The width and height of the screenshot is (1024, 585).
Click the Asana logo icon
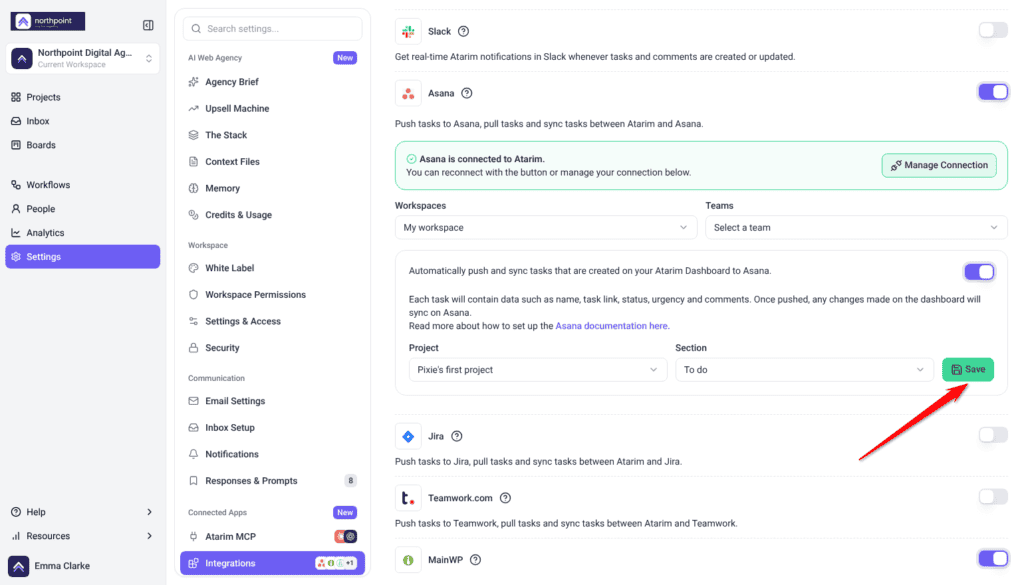pos(408,93)
